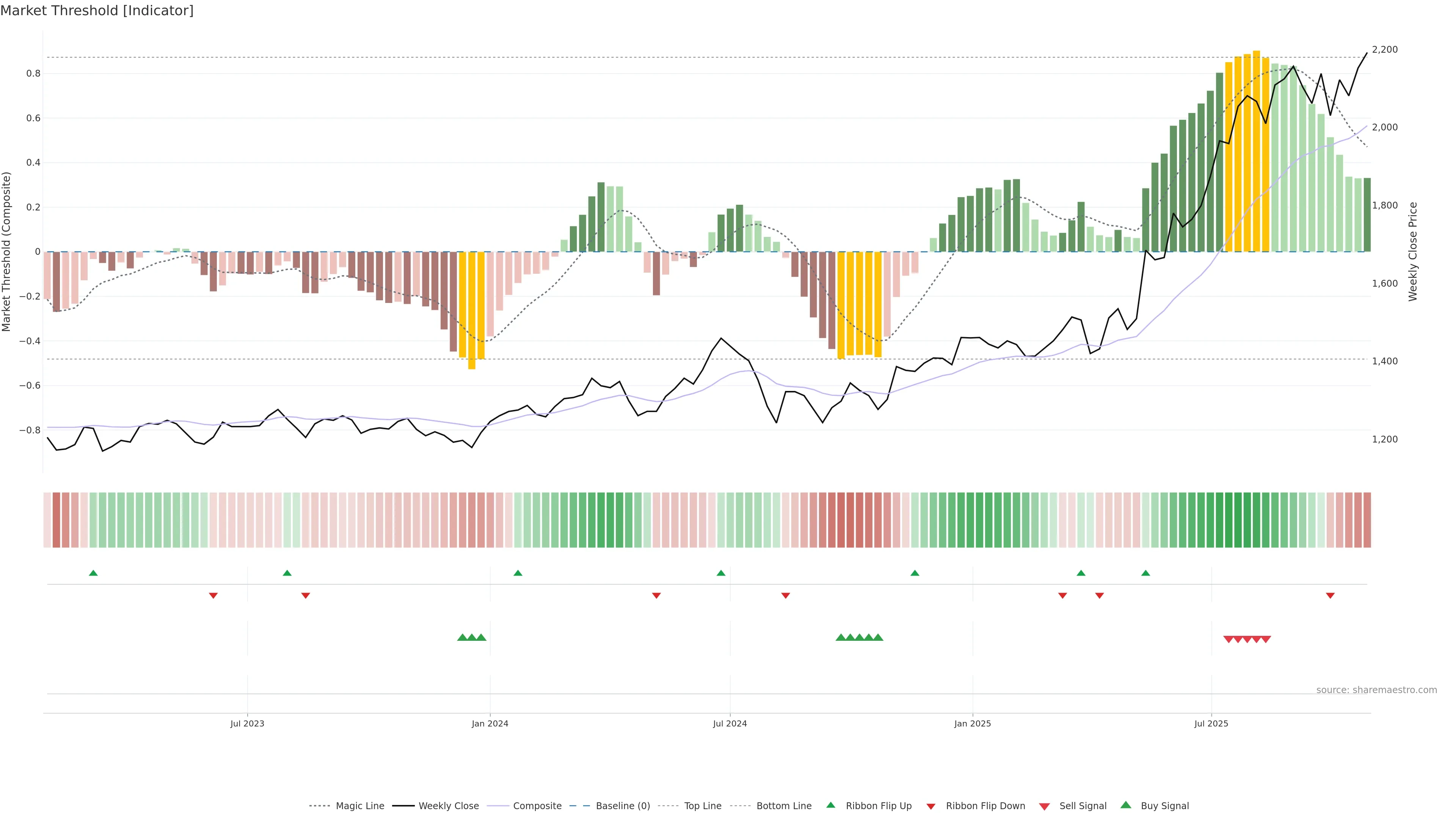1456x819 pixels.
Task: Hide the Bottom Line via legend label
Action: pos(783,806)
